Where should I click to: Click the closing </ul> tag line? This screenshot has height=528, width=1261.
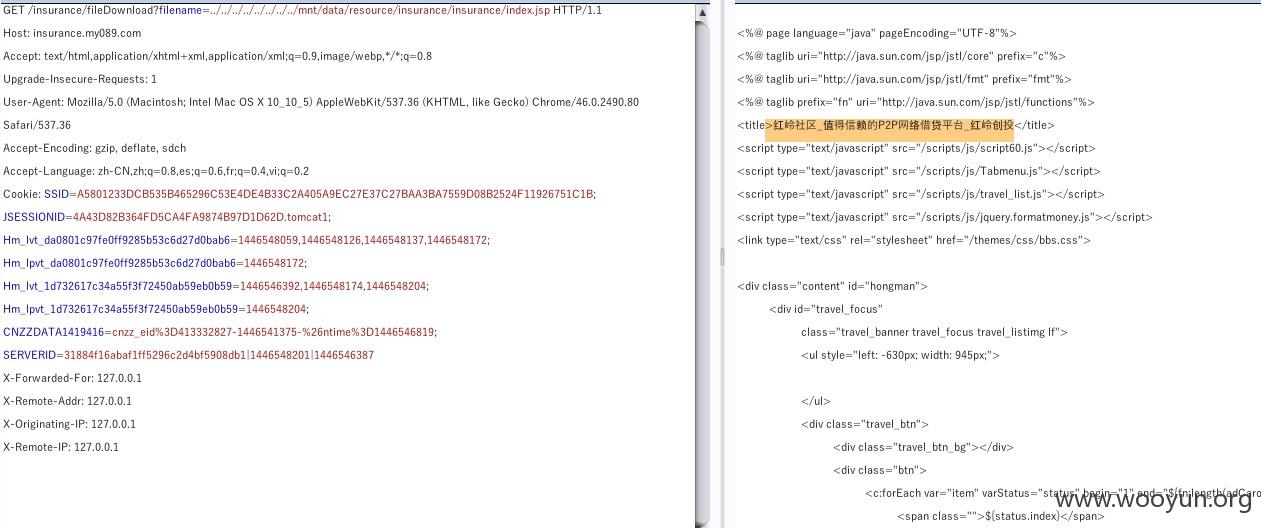(x=816, y=401)
